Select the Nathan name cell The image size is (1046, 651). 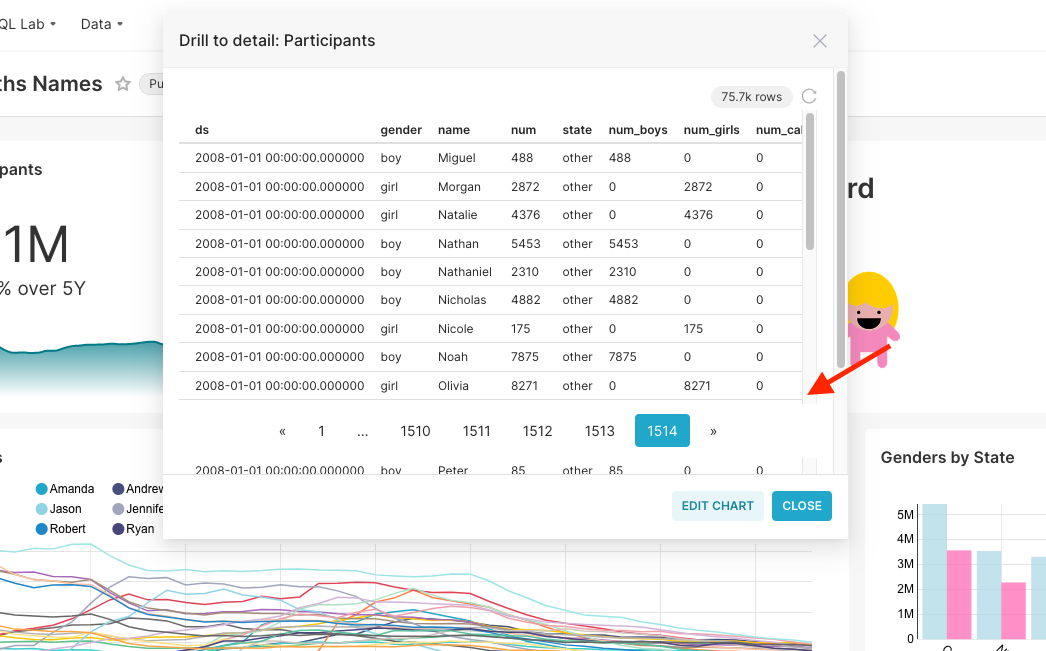coord(458,243)
